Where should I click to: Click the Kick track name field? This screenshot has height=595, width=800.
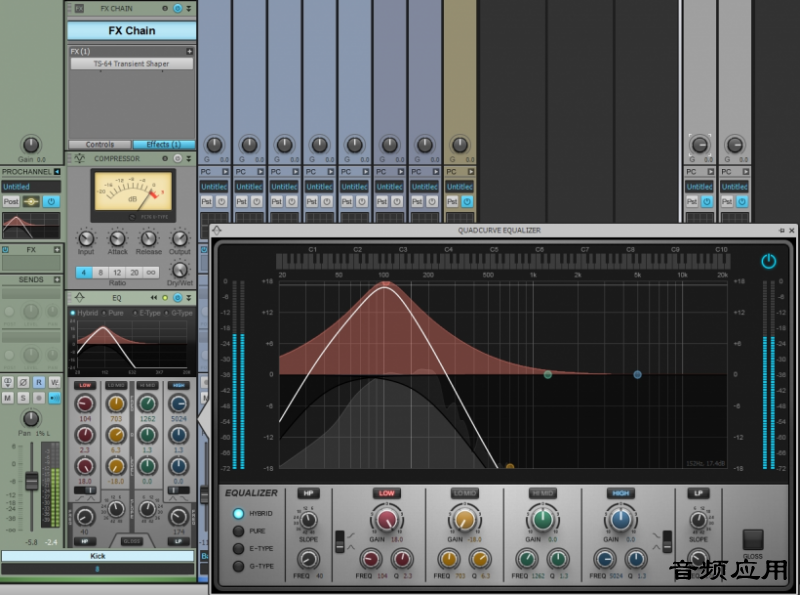pyautogui.click(x=97, y=556)
